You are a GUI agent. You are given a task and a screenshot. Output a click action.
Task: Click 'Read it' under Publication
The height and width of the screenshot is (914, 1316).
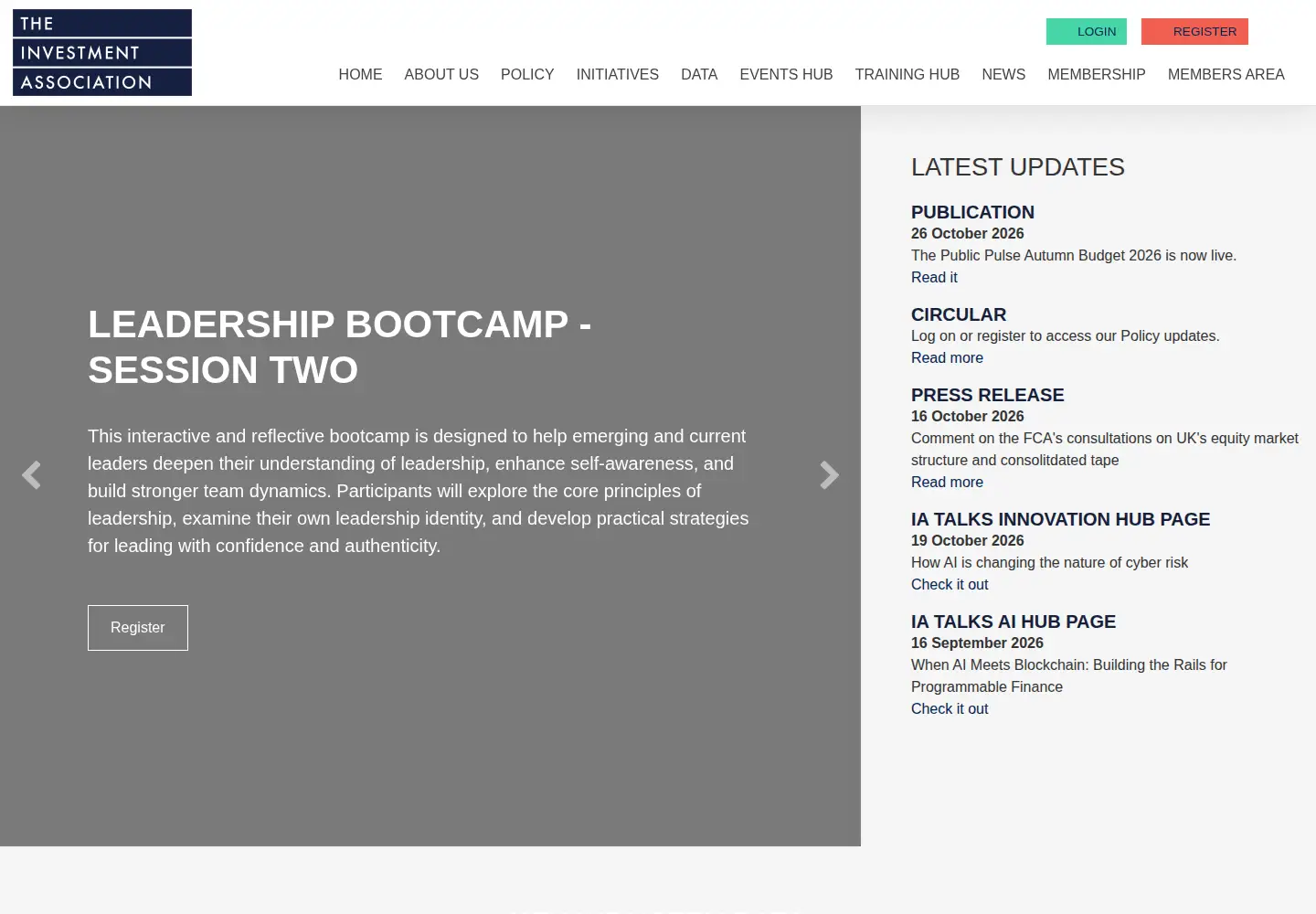tap(934, 278)
